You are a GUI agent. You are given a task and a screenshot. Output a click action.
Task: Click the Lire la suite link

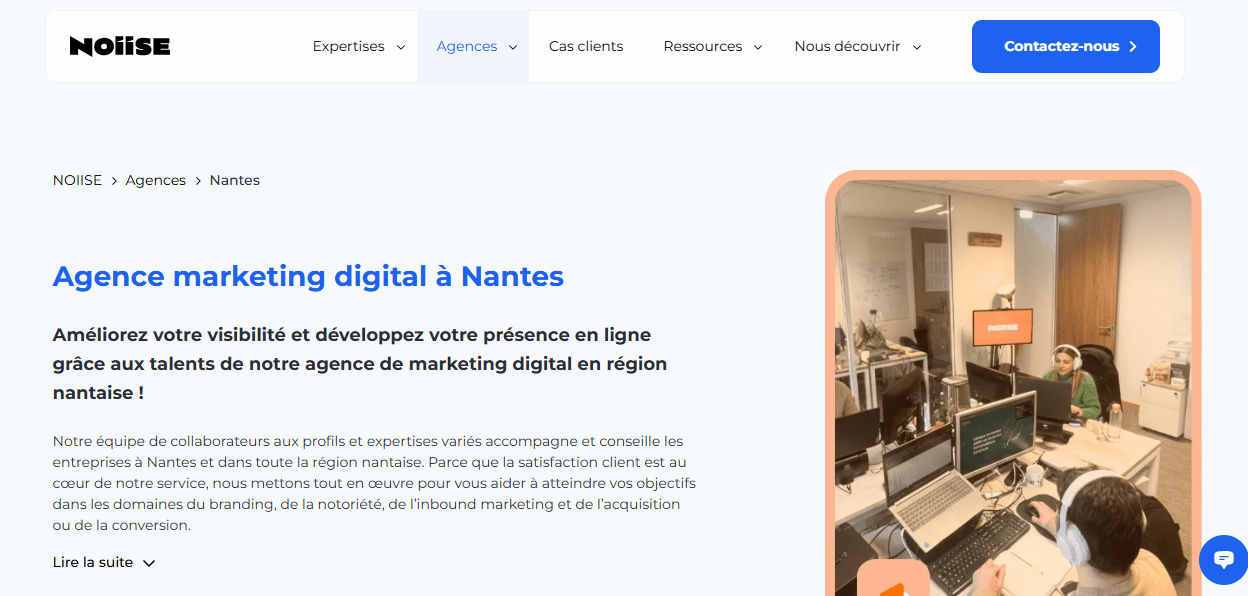tap(93, 562)
